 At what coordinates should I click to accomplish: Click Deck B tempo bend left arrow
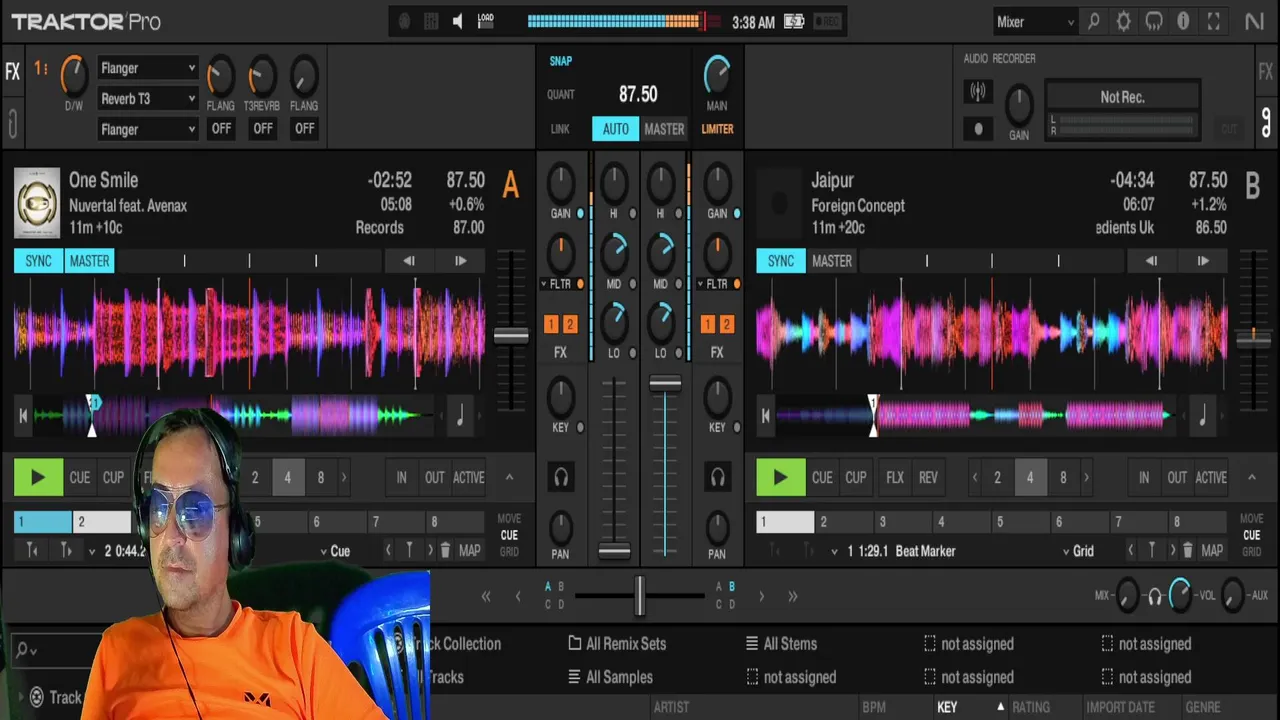pyautogui.click(x=1151, y=261)
